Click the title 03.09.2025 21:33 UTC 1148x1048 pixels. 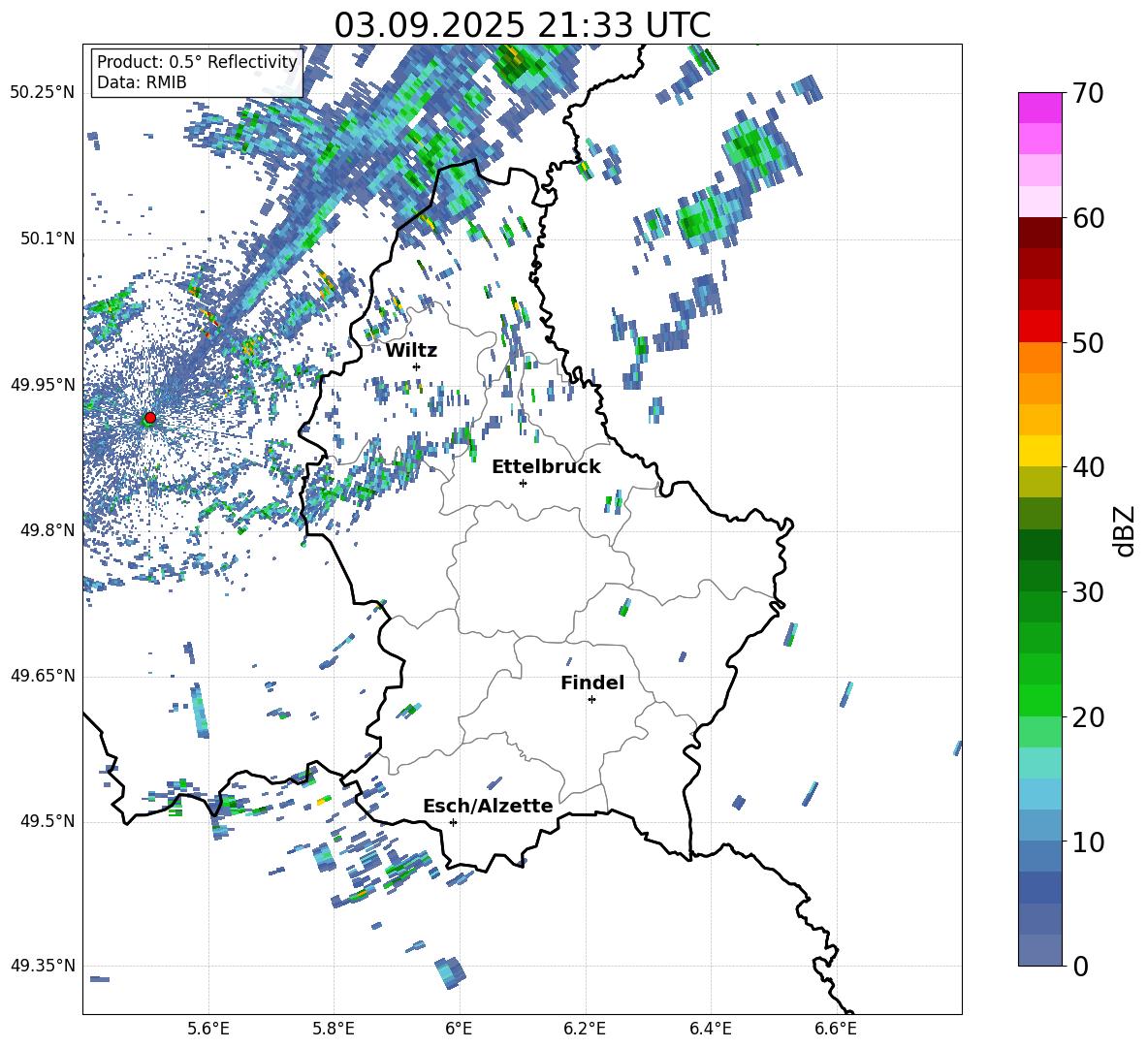pos(522,25)
